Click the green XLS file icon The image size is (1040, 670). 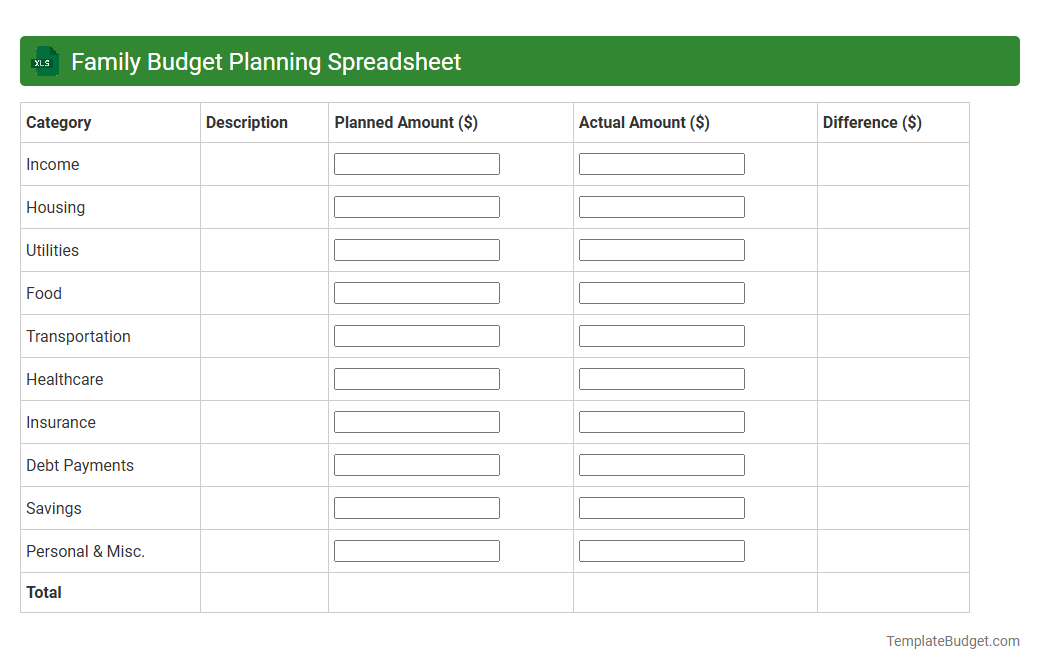(44, 61)
